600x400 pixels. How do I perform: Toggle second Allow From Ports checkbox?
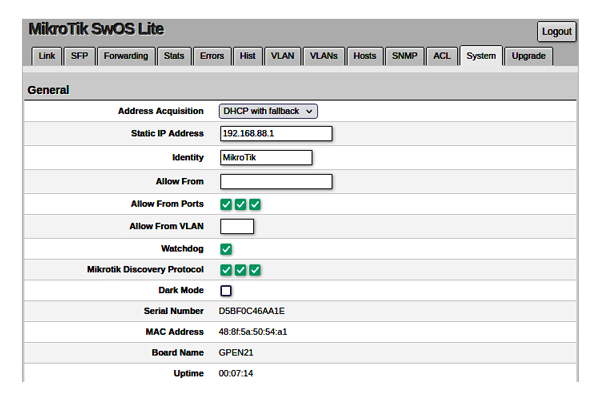(240, 204)
